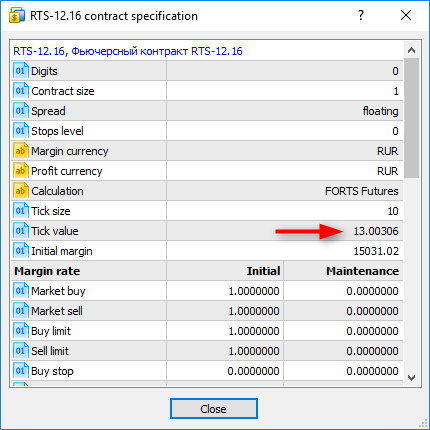Screen dimensions: 430x430
Task: Click the Initial column header
Action: (263, 271)
